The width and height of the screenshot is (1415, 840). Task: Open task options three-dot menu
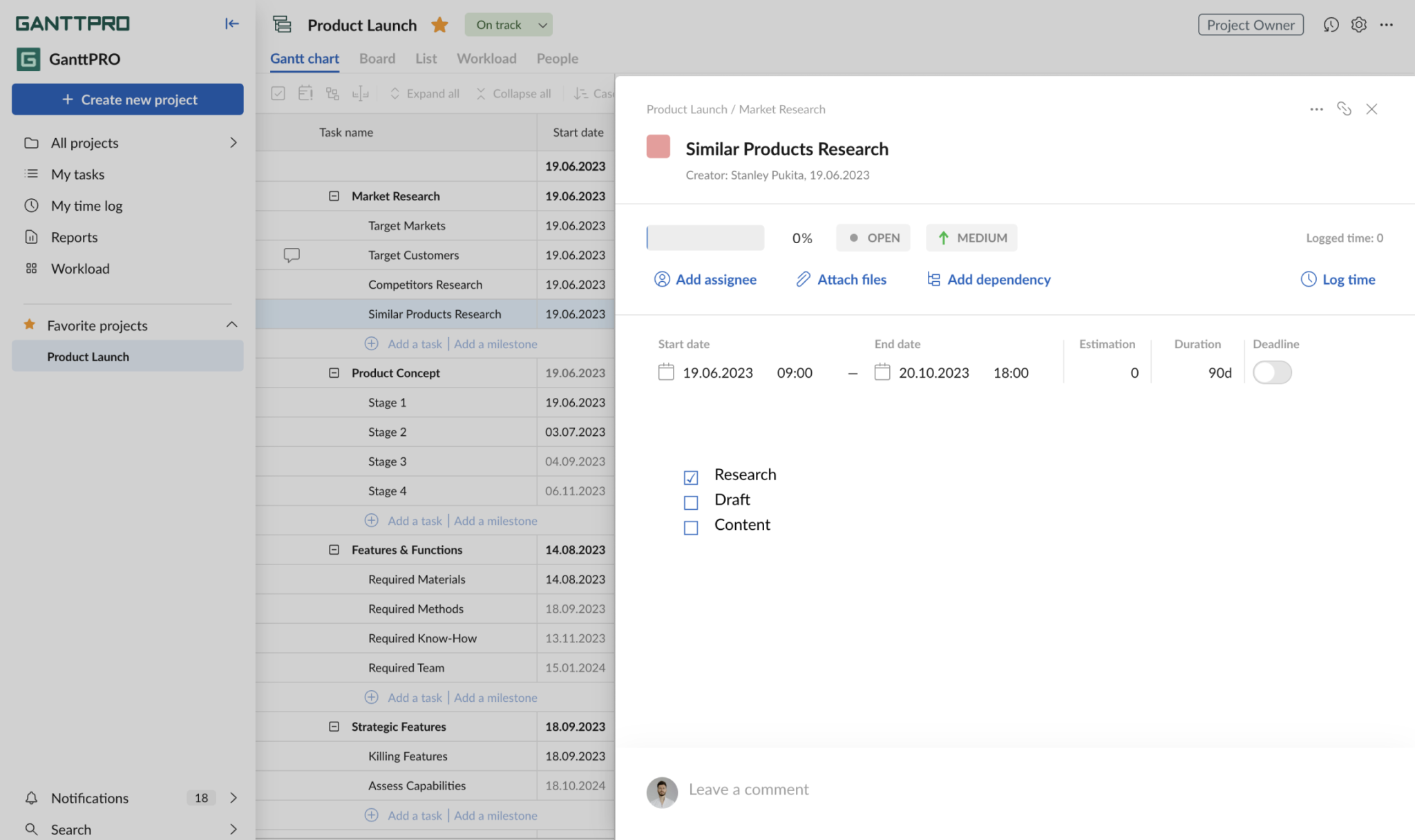(x=1316, y=109)
